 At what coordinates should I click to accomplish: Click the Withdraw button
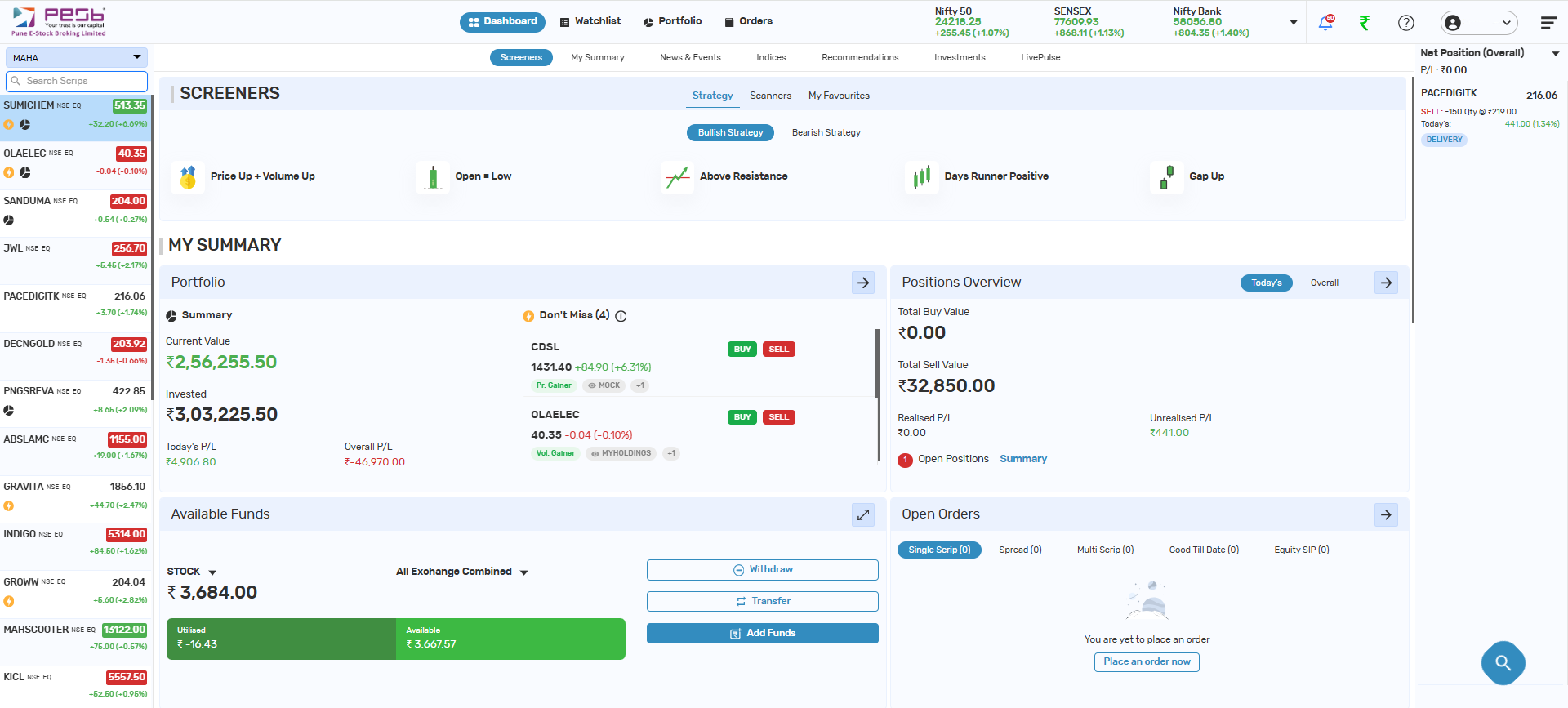tap(763, 570)
